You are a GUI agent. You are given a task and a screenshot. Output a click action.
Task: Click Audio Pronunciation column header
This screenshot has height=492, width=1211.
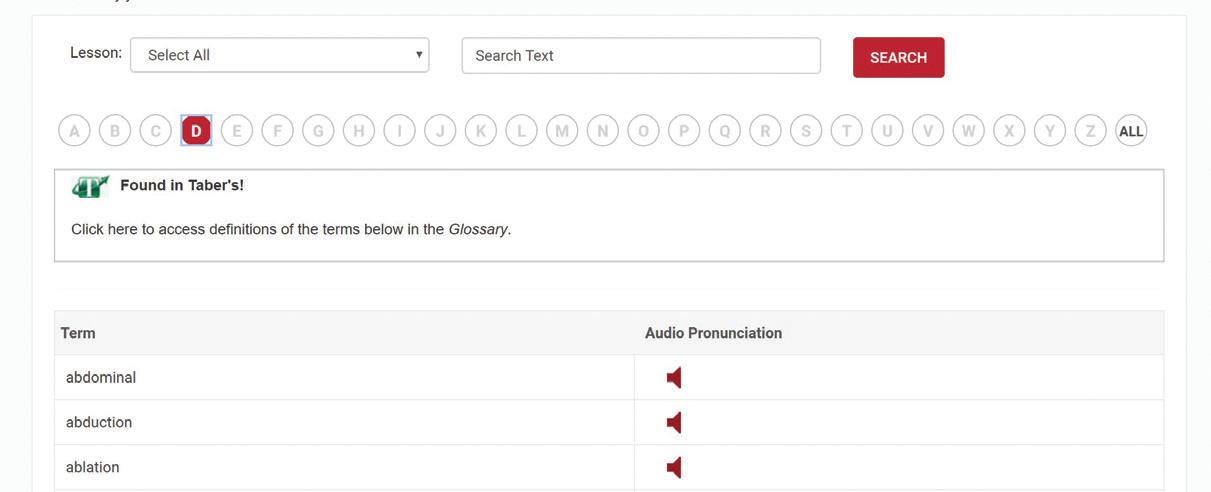point(713,333)
